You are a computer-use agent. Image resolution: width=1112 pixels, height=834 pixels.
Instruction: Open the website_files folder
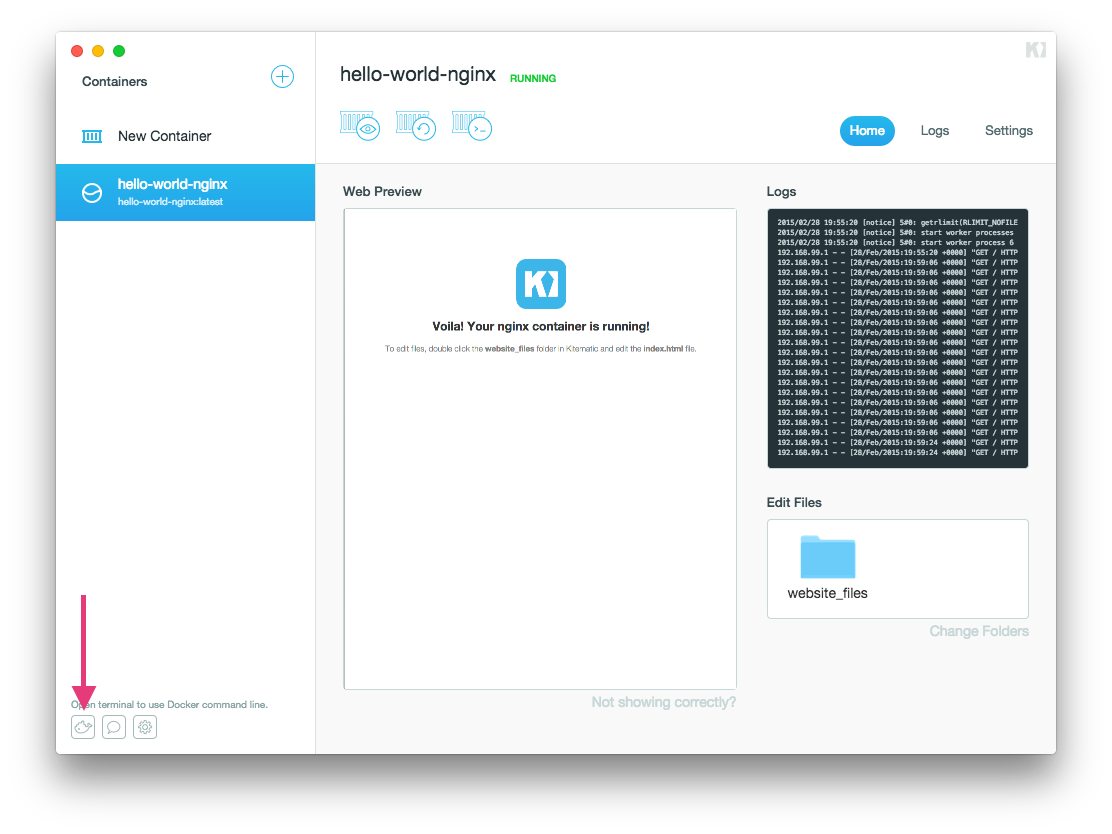tap(827, 557)
